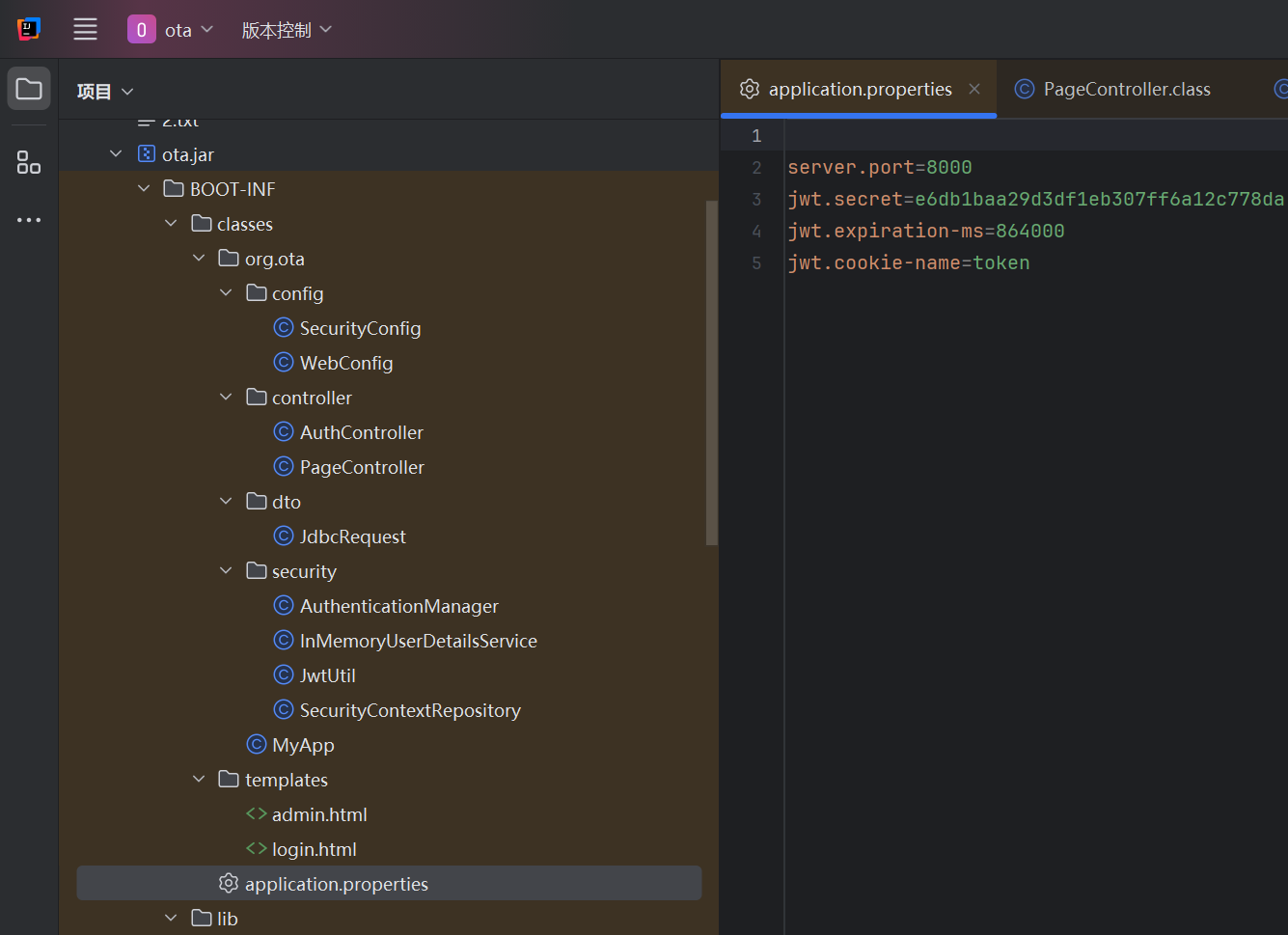Collapse the classes folder
1288x935 pixels.
click(x=171, y=224)
